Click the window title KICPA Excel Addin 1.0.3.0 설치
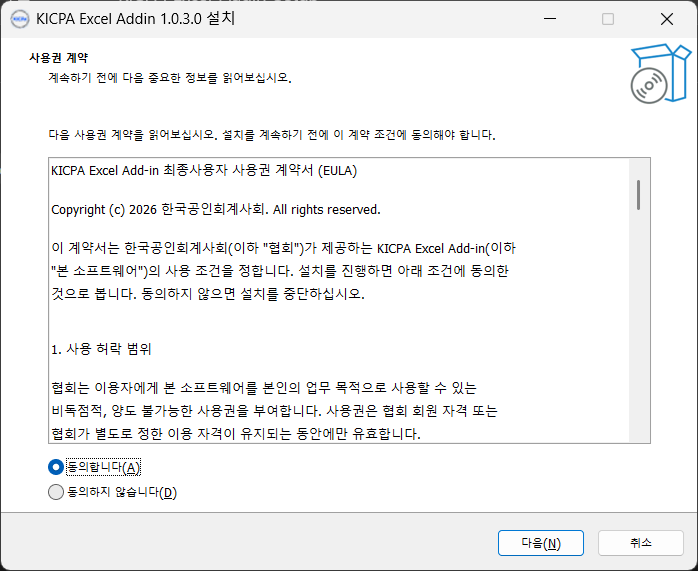 coord(135,19)
